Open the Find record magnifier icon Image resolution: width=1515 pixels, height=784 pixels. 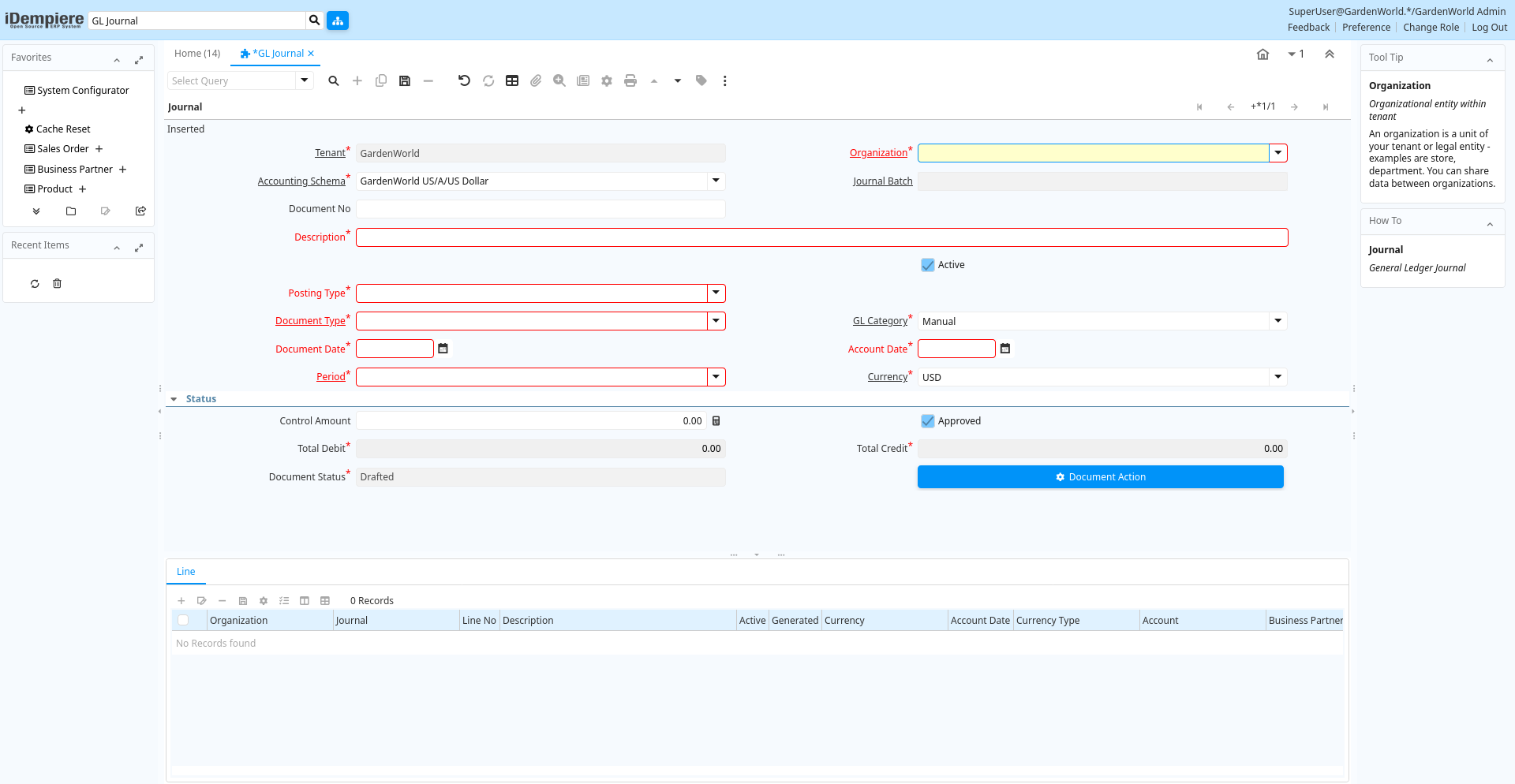tap(334, 80)
